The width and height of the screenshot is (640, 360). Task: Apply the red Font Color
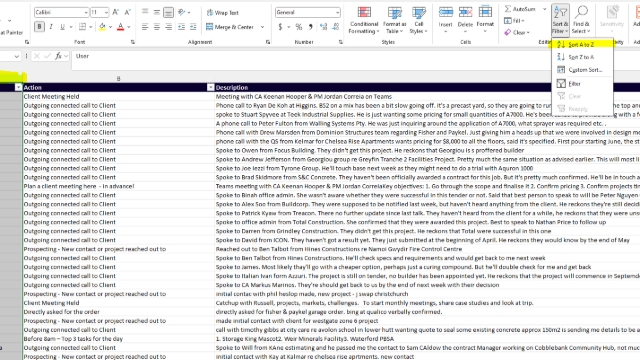[x=120, y=27]
